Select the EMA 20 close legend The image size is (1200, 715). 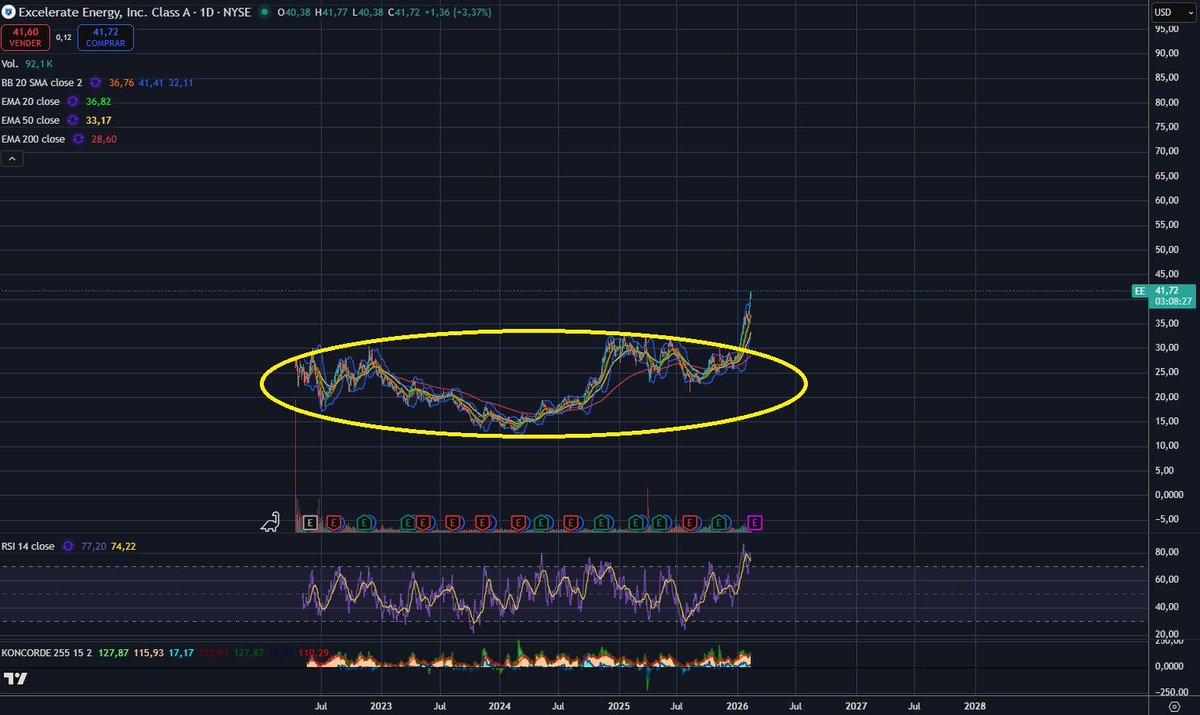click(x=30, y=101)
